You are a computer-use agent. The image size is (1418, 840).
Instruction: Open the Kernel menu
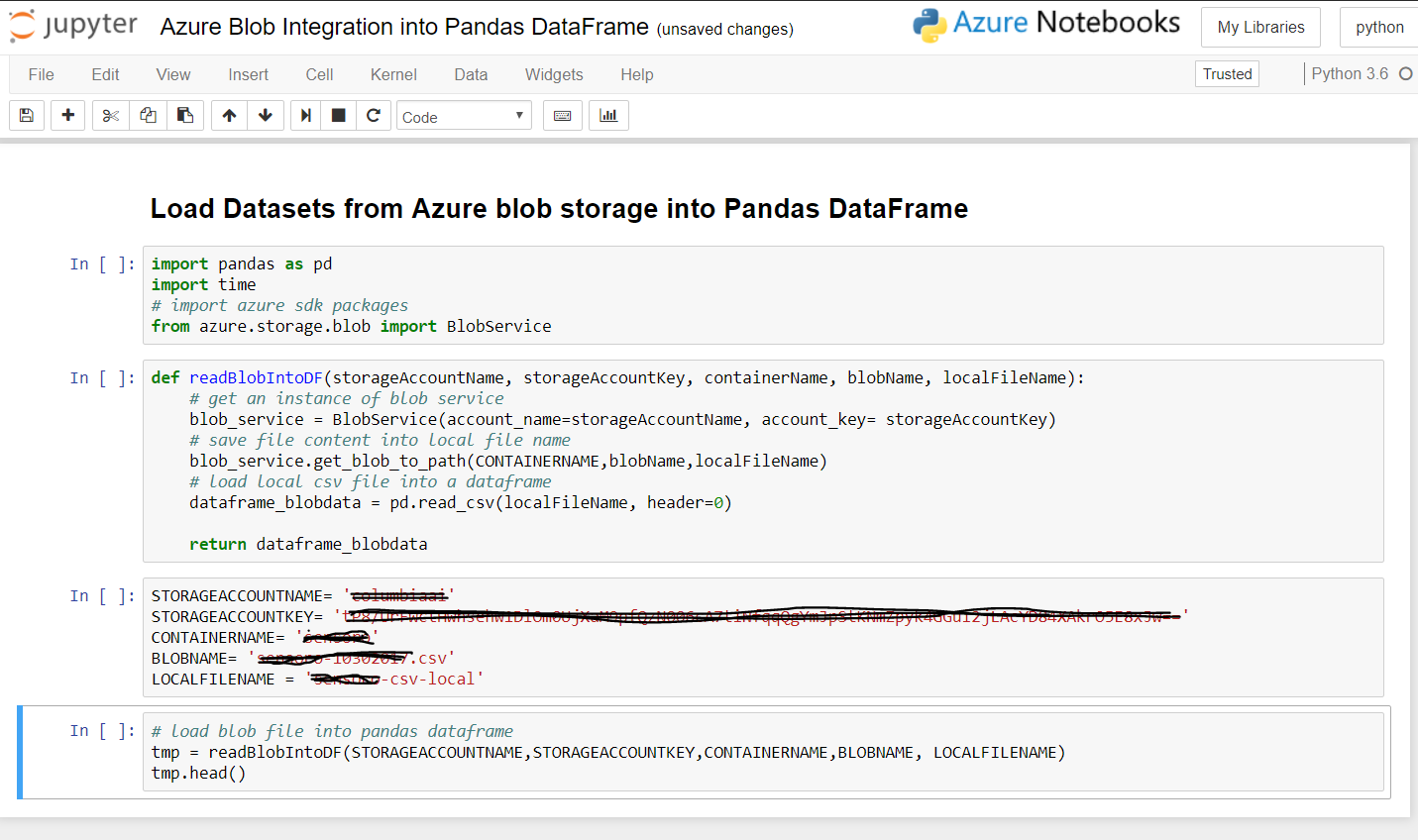click(393, 74)
